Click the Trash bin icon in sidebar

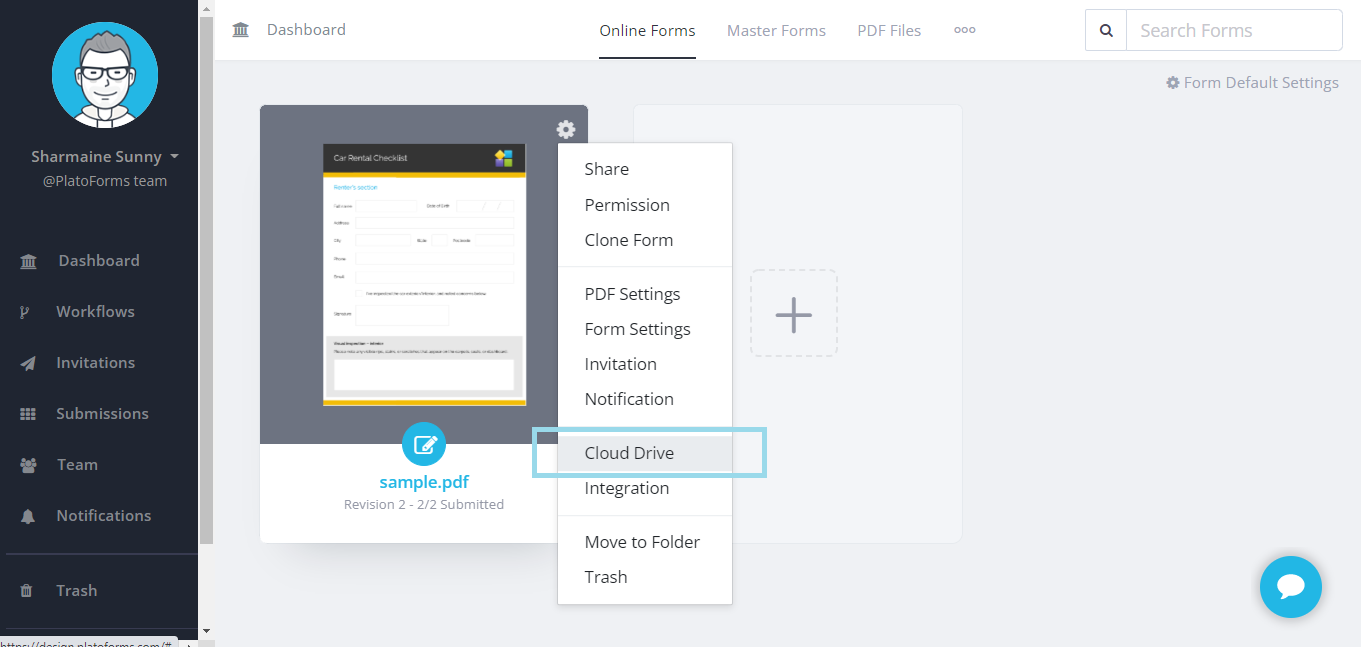pos(27,591)
